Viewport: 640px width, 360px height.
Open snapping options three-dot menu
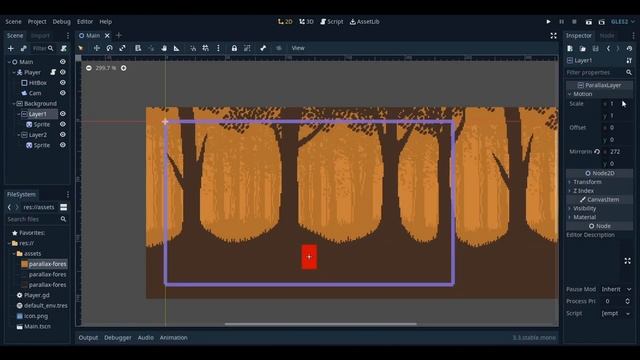pyautogui.click(x=218, y=48)
